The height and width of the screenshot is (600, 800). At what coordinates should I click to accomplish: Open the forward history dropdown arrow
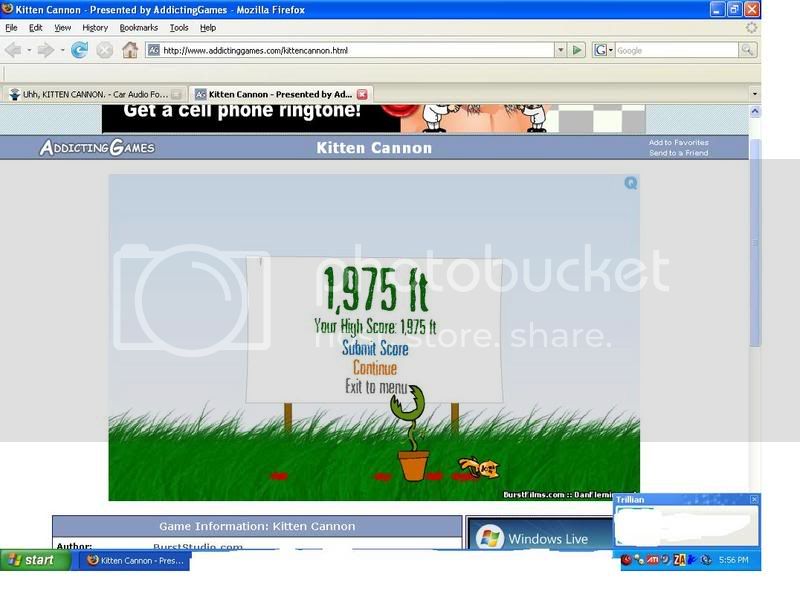pyautogui.click(x=62, y=50)
